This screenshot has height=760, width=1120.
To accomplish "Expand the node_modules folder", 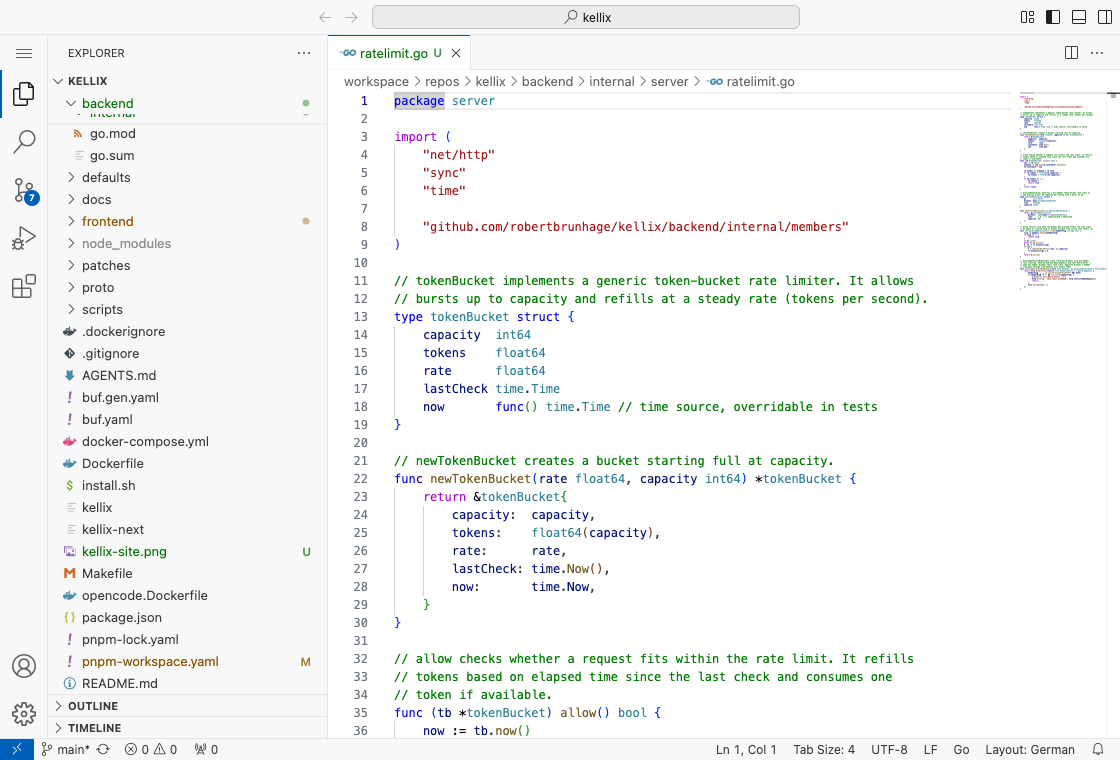I will point(188,244).
